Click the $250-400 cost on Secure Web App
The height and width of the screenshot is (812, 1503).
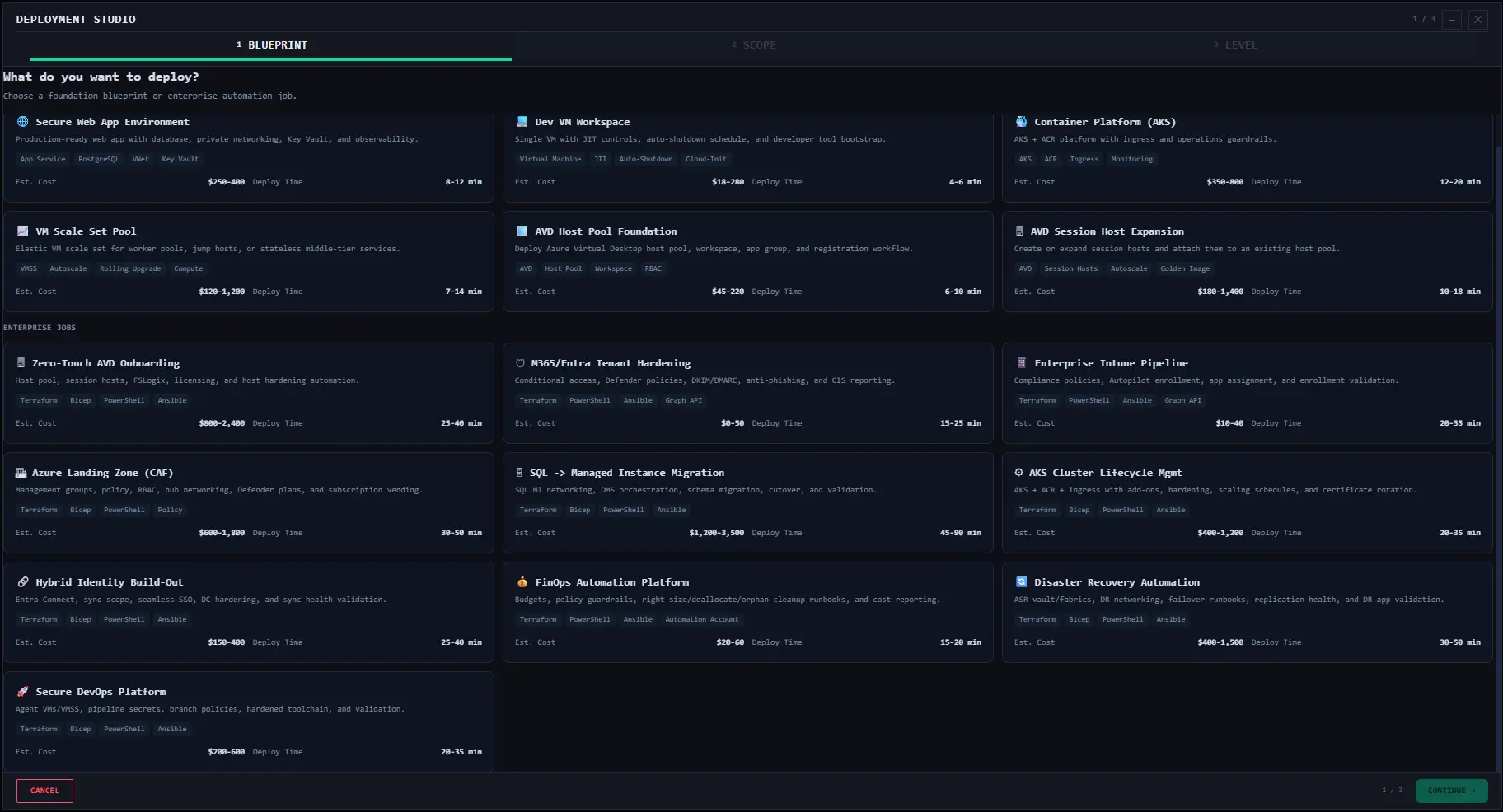[x=227, y=182]
